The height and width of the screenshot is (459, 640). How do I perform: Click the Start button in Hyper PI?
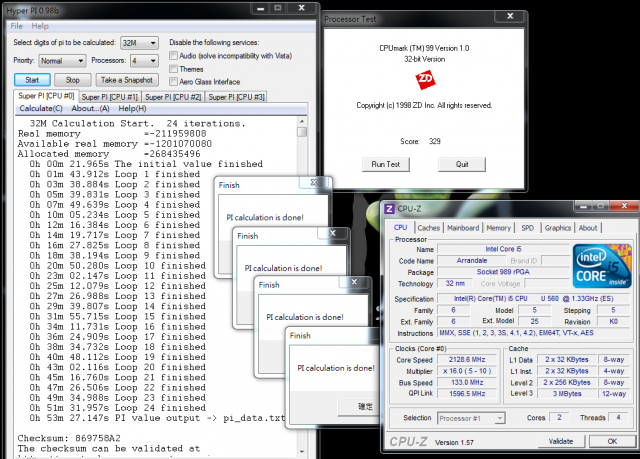[x=32, y=80]
